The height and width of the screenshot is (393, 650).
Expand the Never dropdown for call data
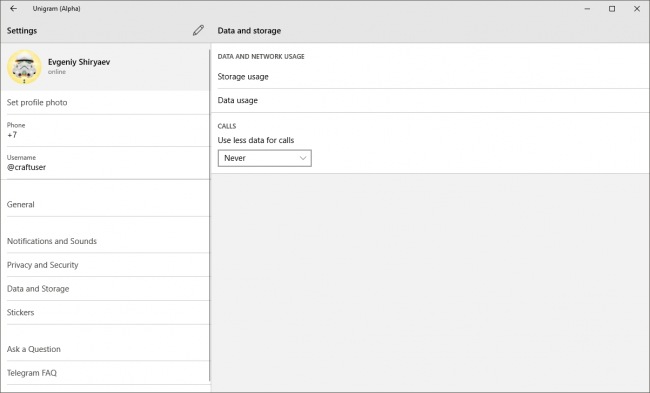click(x=264, y=158)
